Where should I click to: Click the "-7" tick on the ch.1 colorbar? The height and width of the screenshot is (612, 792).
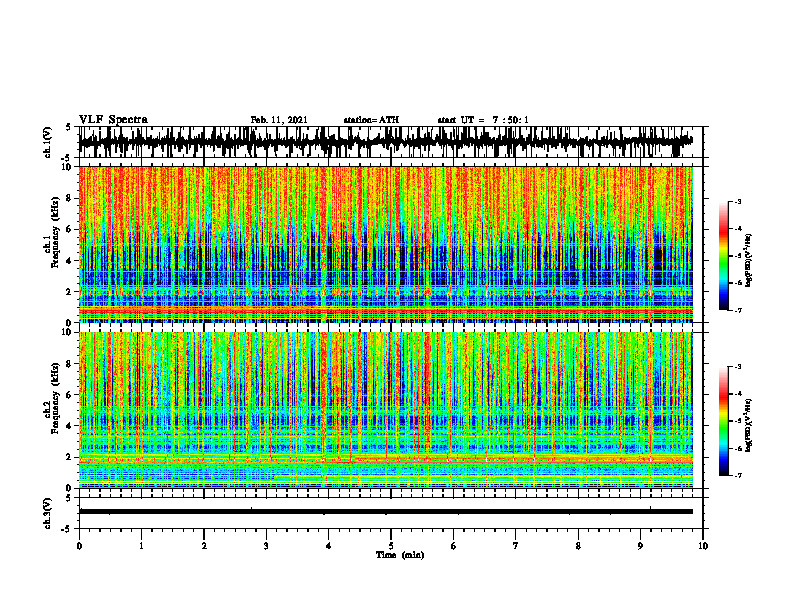pyautogui.click(x=738, y=310)
